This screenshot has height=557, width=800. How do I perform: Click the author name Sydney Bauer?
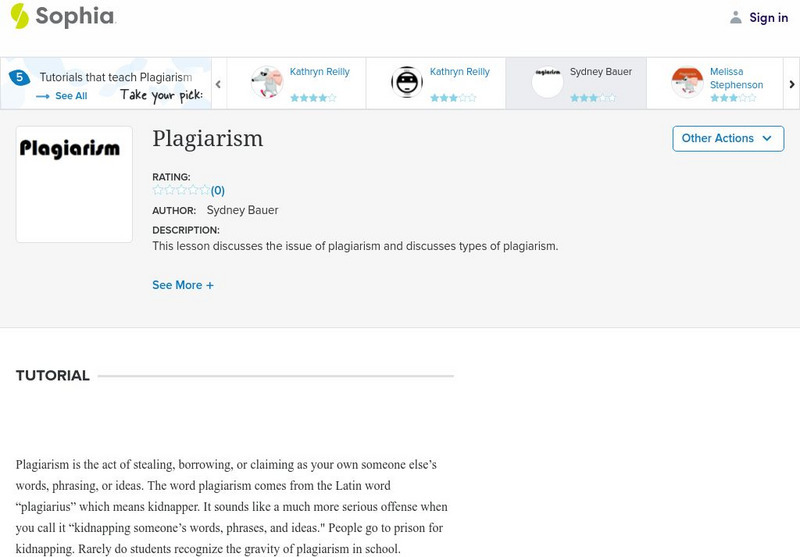click(x=242, y=210)
